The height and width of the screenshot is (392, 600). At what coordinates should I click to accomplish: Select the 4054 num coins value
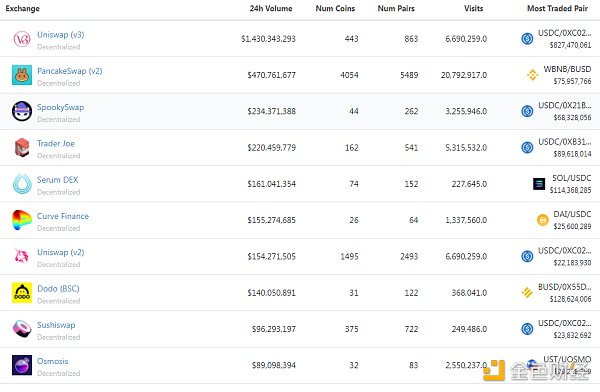coord(349,75)
